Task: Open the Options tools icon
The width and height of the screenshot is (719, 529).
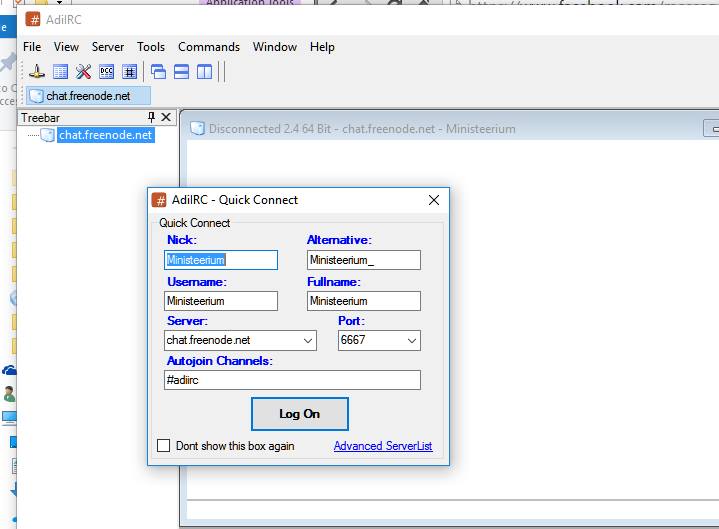Action: click(x=83, y=72)
